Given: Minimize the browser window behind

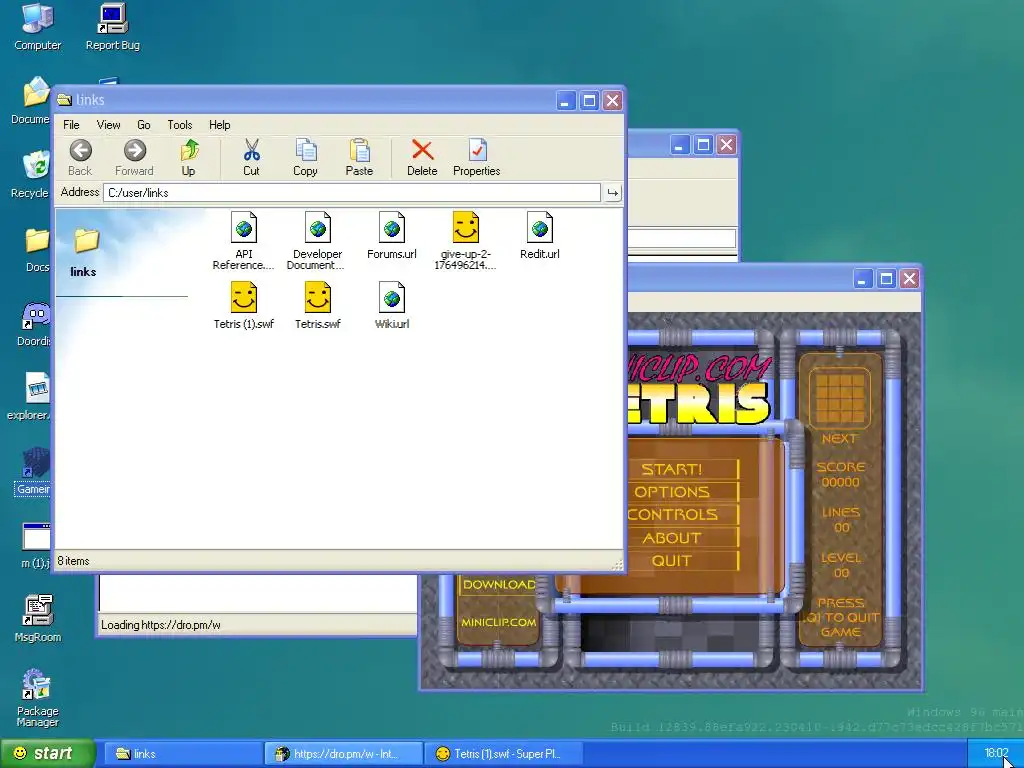Looking at the screenshot, I should pyautogui.click(x=680, y=145).
